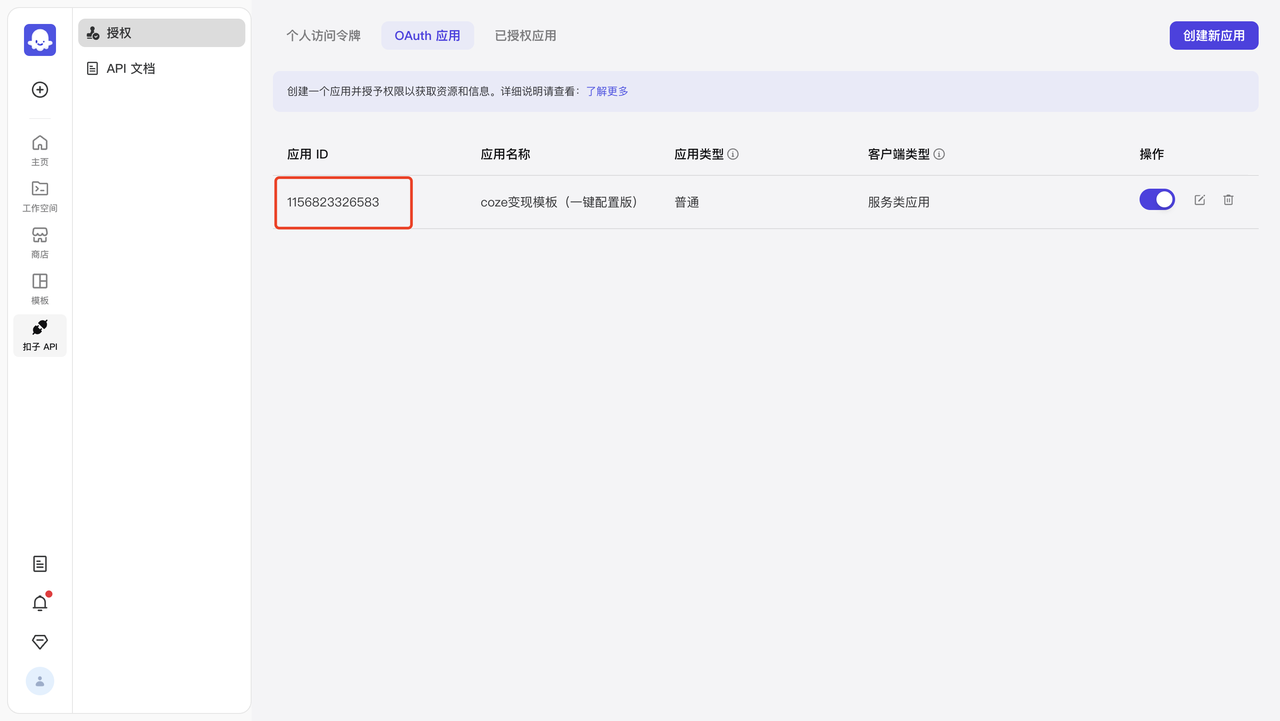Open API 文档 in the side menu

coord(162,69)
